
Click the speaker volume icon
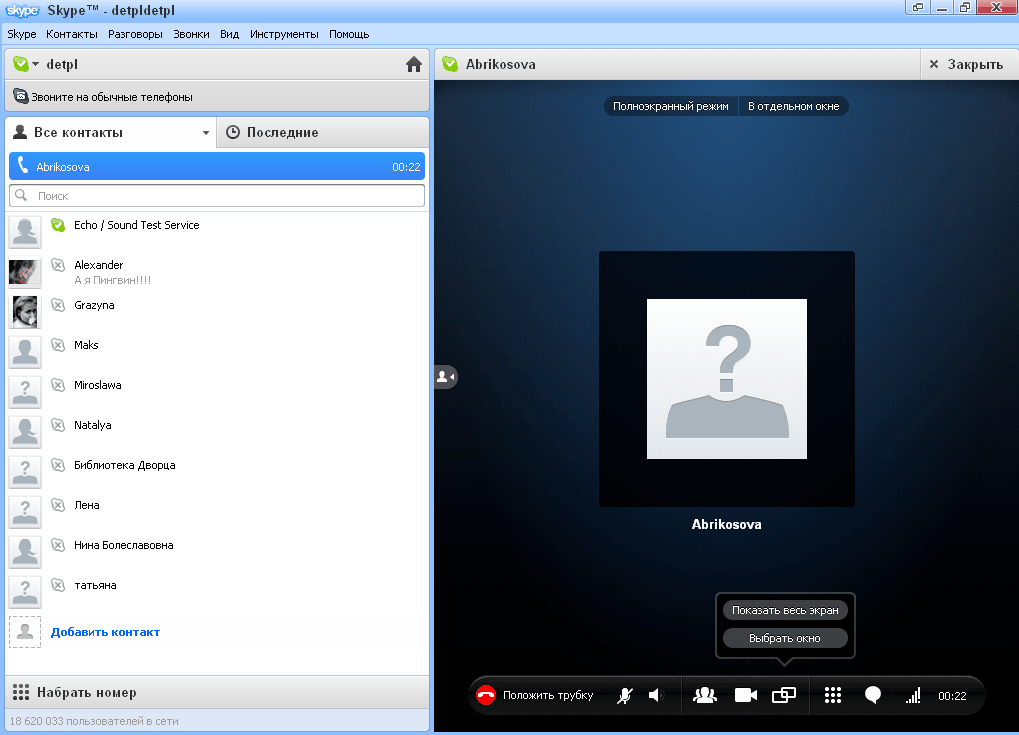(x=656, y=696)
